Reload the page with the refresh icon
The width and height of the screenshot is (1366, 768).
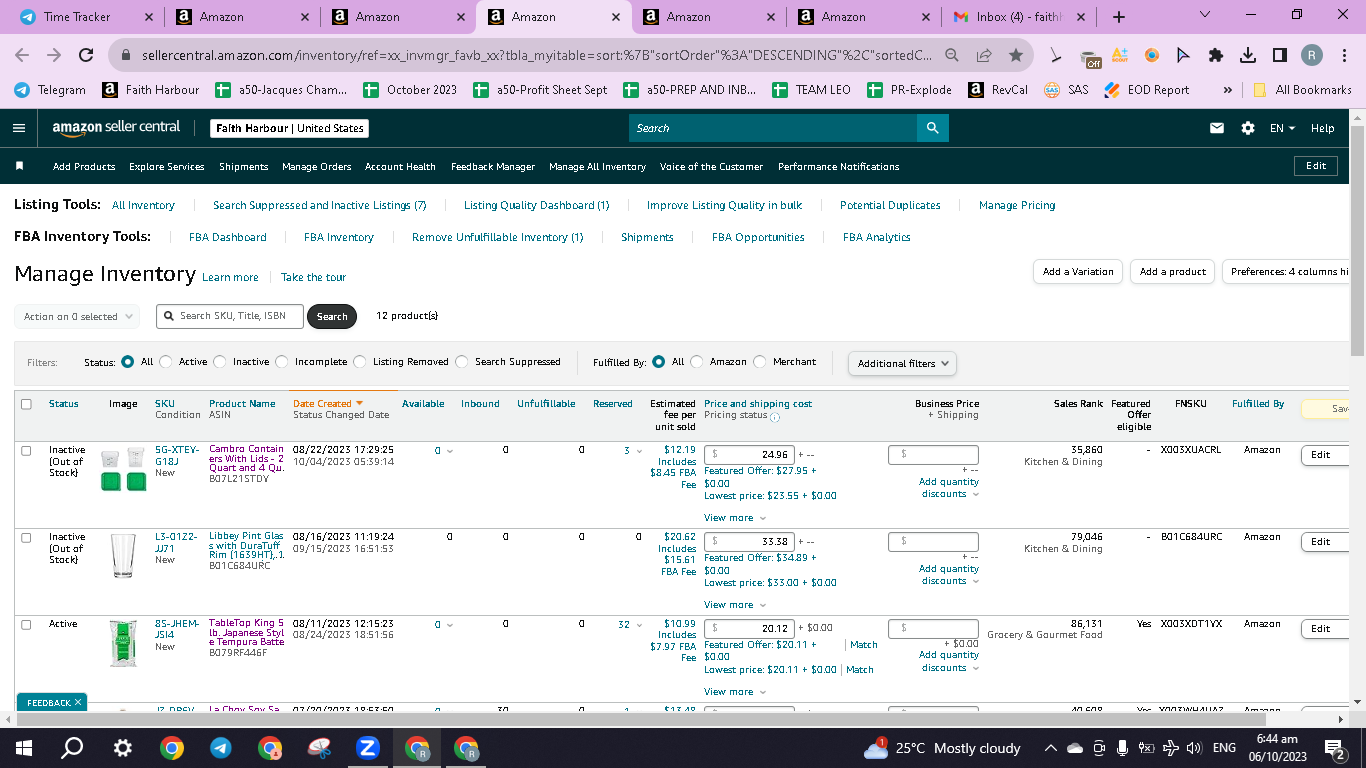point(86,55)
